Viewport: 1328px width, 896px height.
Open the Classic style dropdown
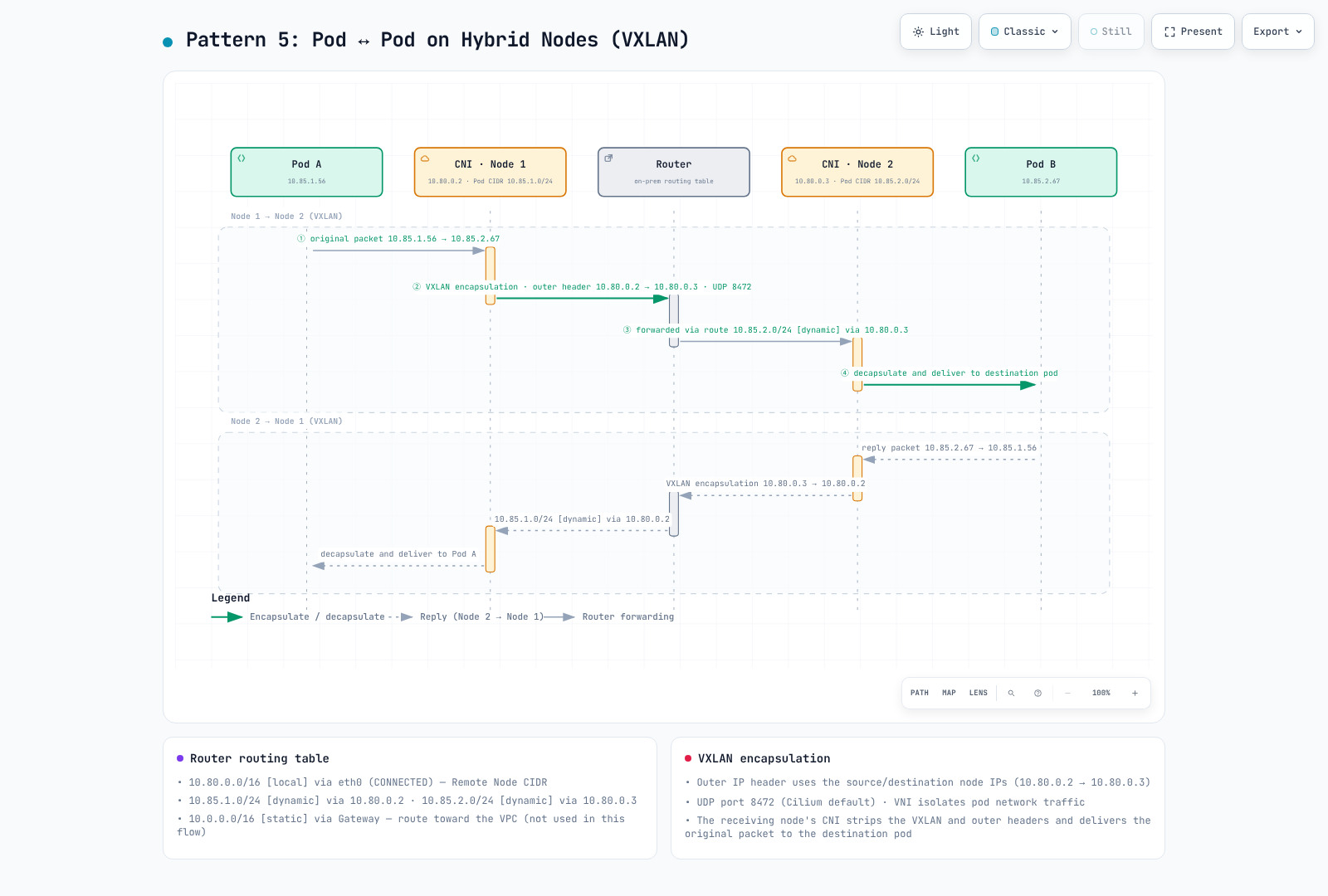click(x=1025, y=32)
